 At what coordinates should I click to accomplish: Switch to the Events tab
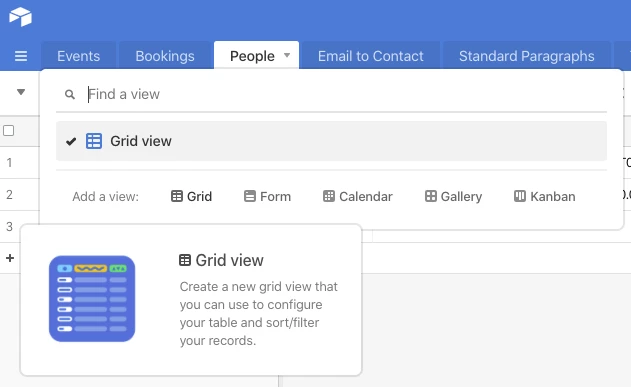pos(78,56)
